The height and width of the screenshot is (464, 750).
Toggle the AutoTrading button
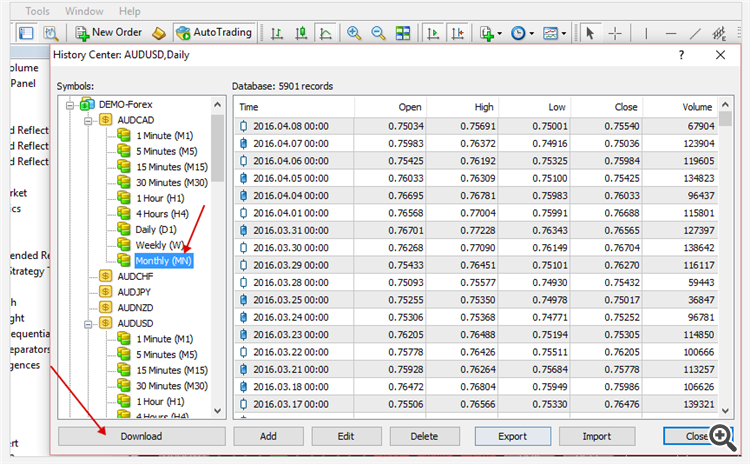click(214, 33)
